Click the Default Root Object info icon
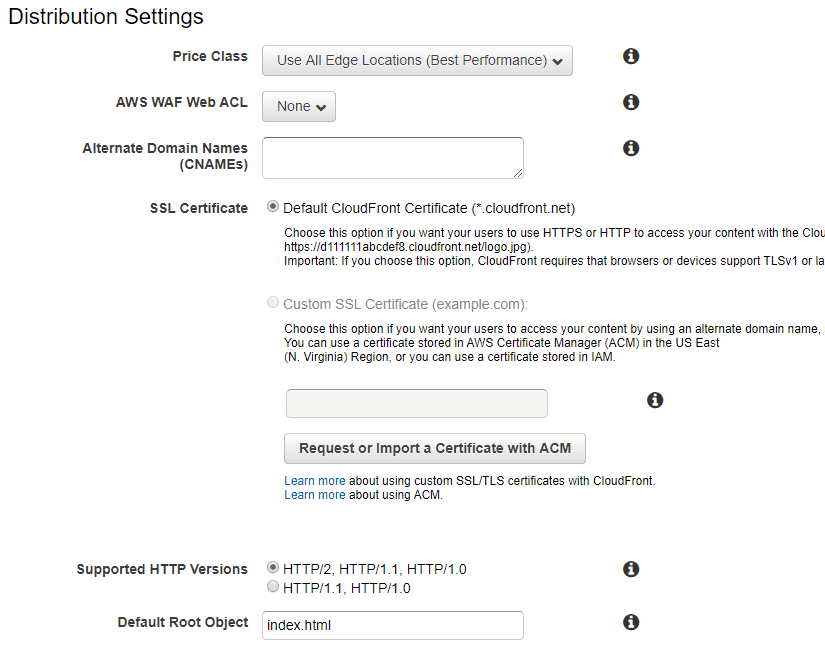 [631, 622]
